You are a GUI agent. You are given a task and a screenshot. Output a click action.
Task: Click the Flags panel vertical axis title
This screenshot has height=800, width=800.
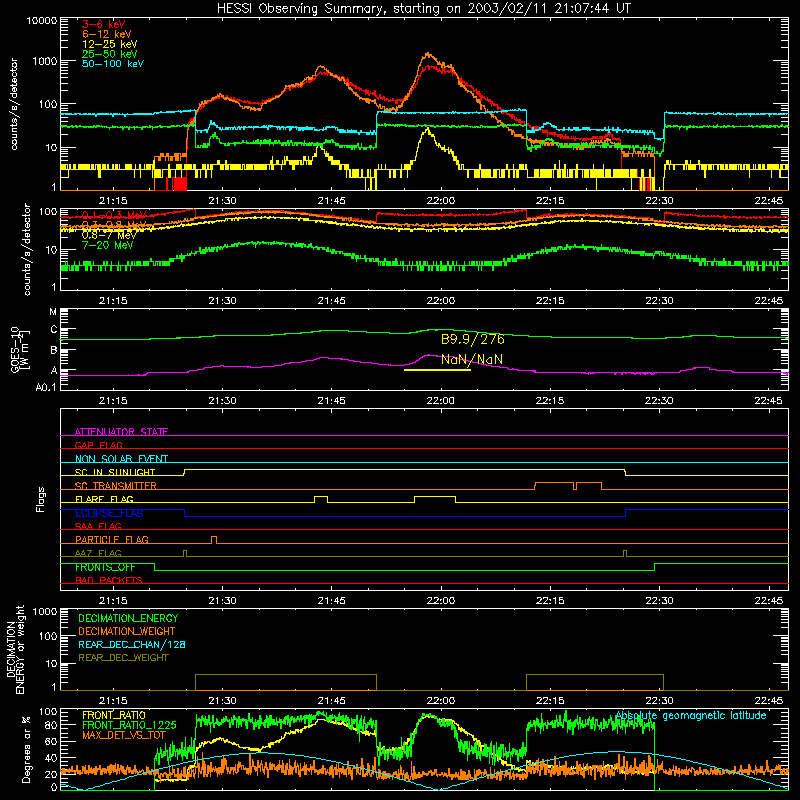[x=41, y=499]
